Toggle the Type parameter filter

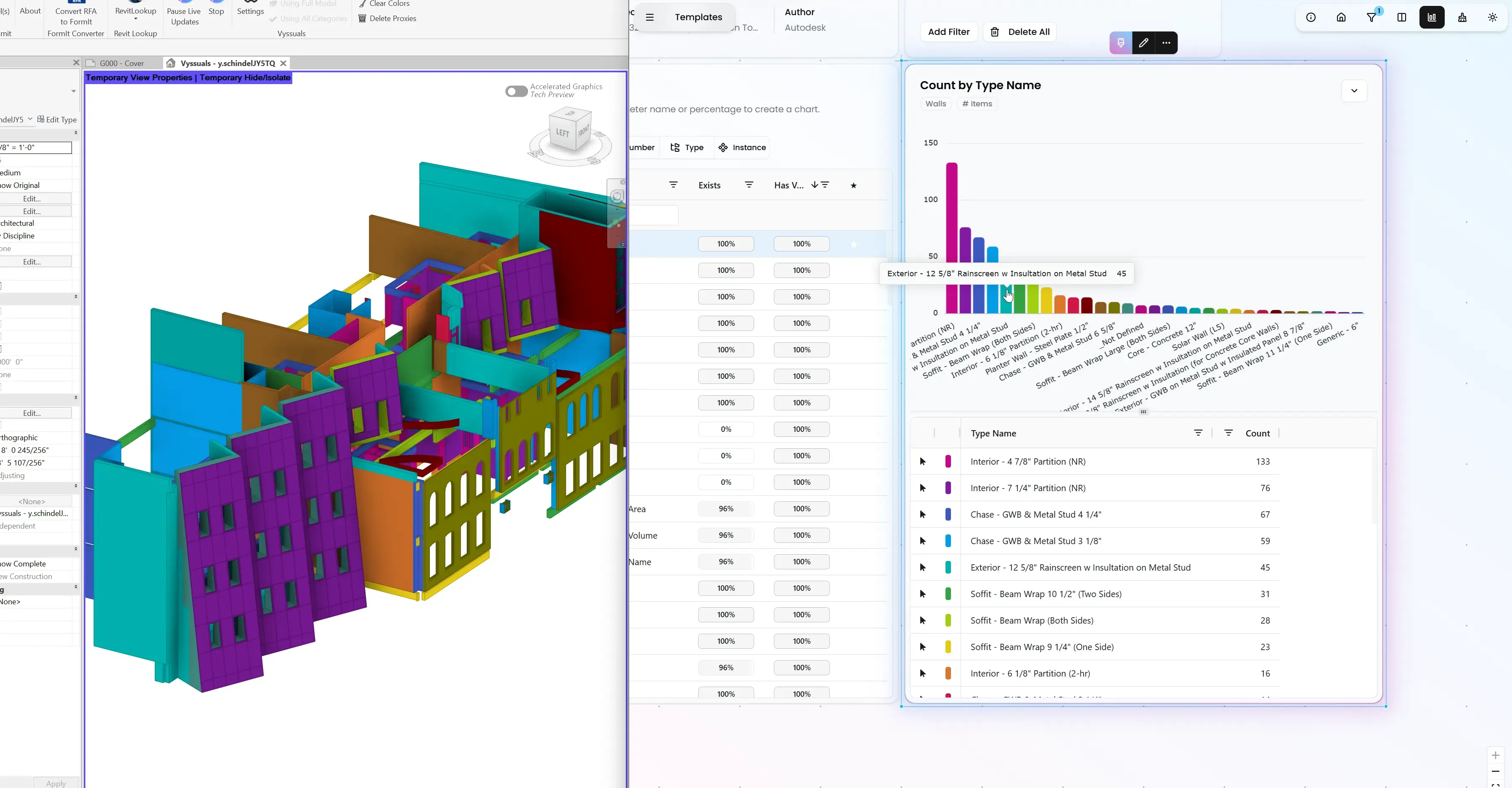tap(687, 148)
